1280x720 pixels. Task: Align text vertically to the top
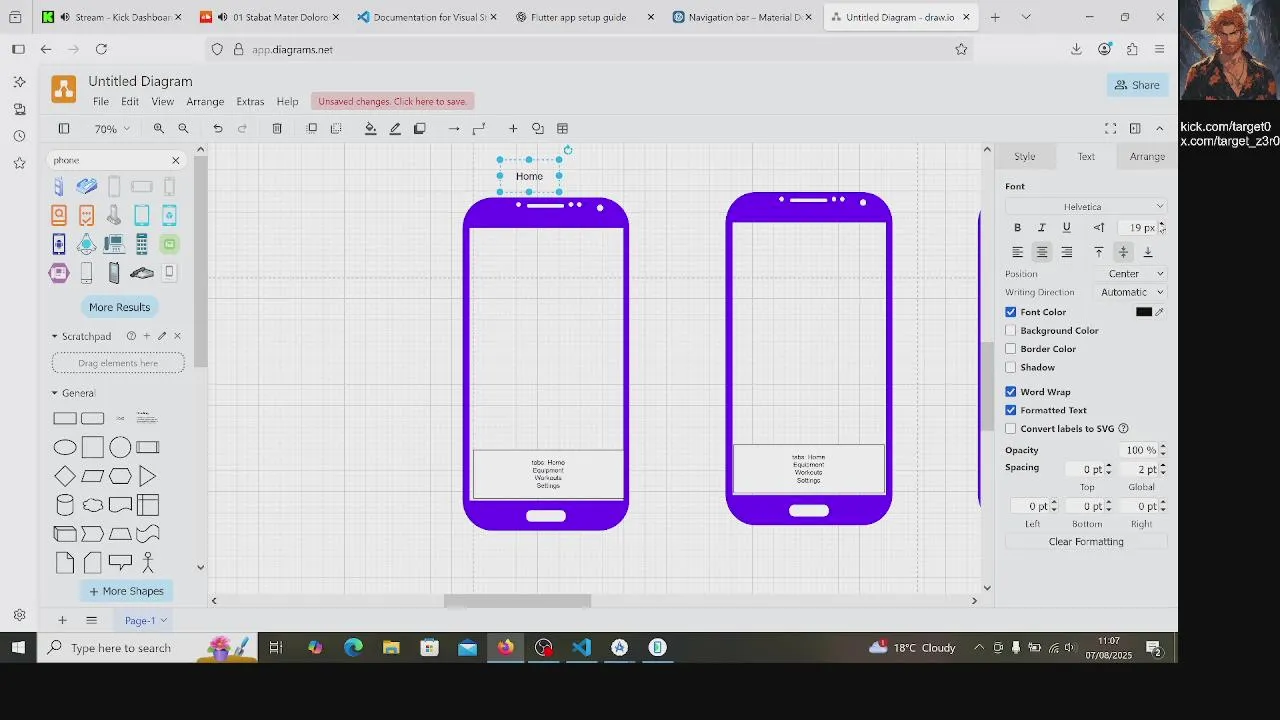[x=1099, y=252]
